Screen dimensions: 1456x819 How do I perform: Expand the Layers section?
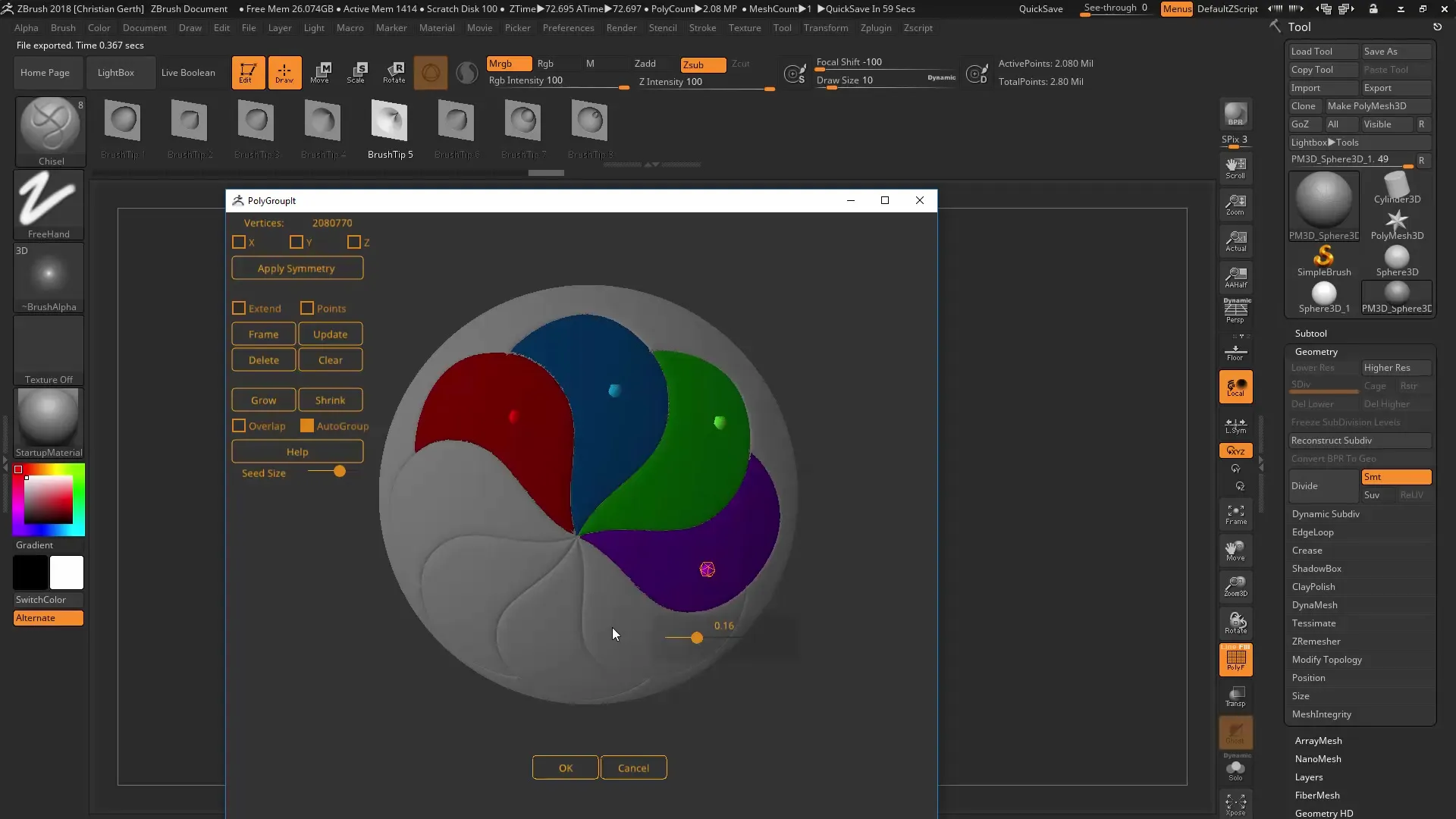click(1308, 777)
